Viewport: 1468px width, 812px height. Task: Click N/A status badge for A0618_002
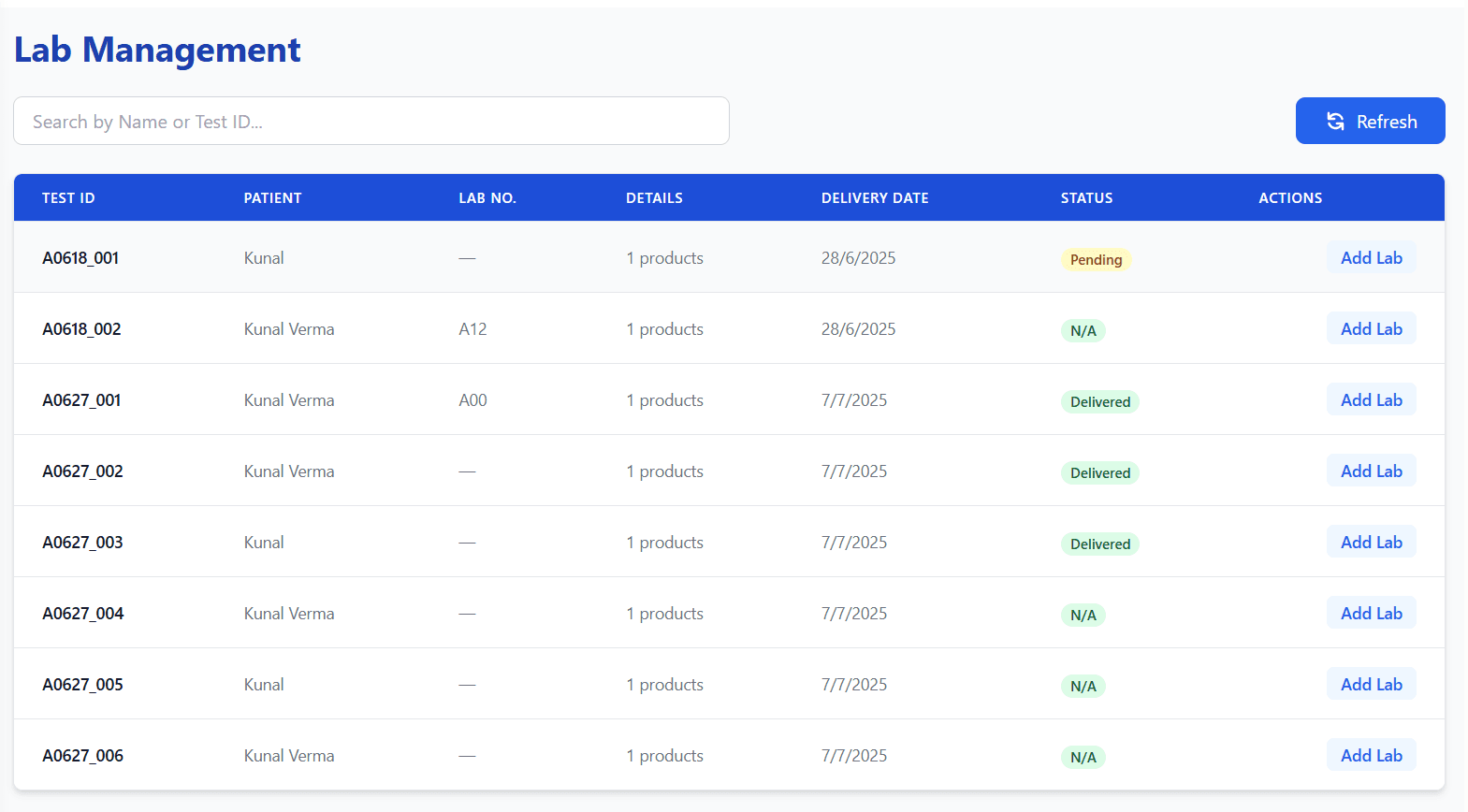(1083, 331)
